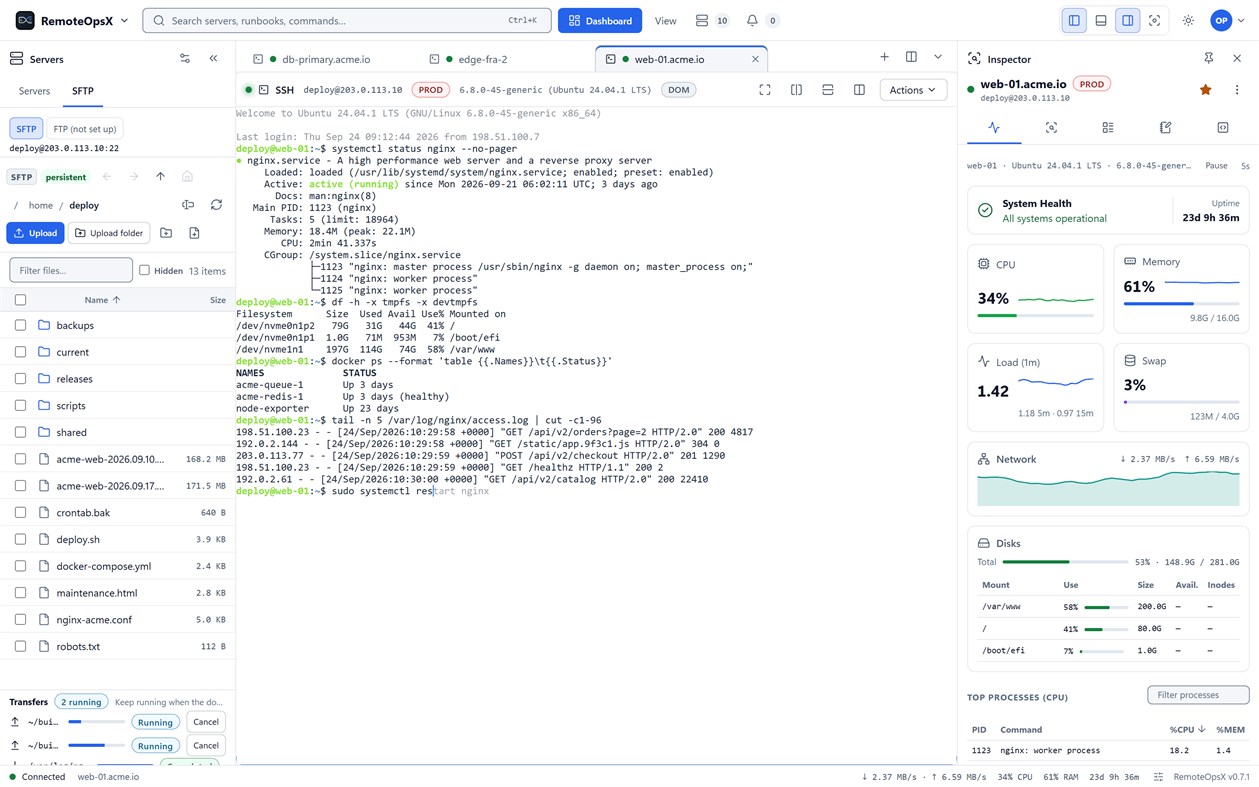The height and width of the screenshot is (787, 1259).
Task: Pin the Inspector panel
Action: [x=1209, y=59]
